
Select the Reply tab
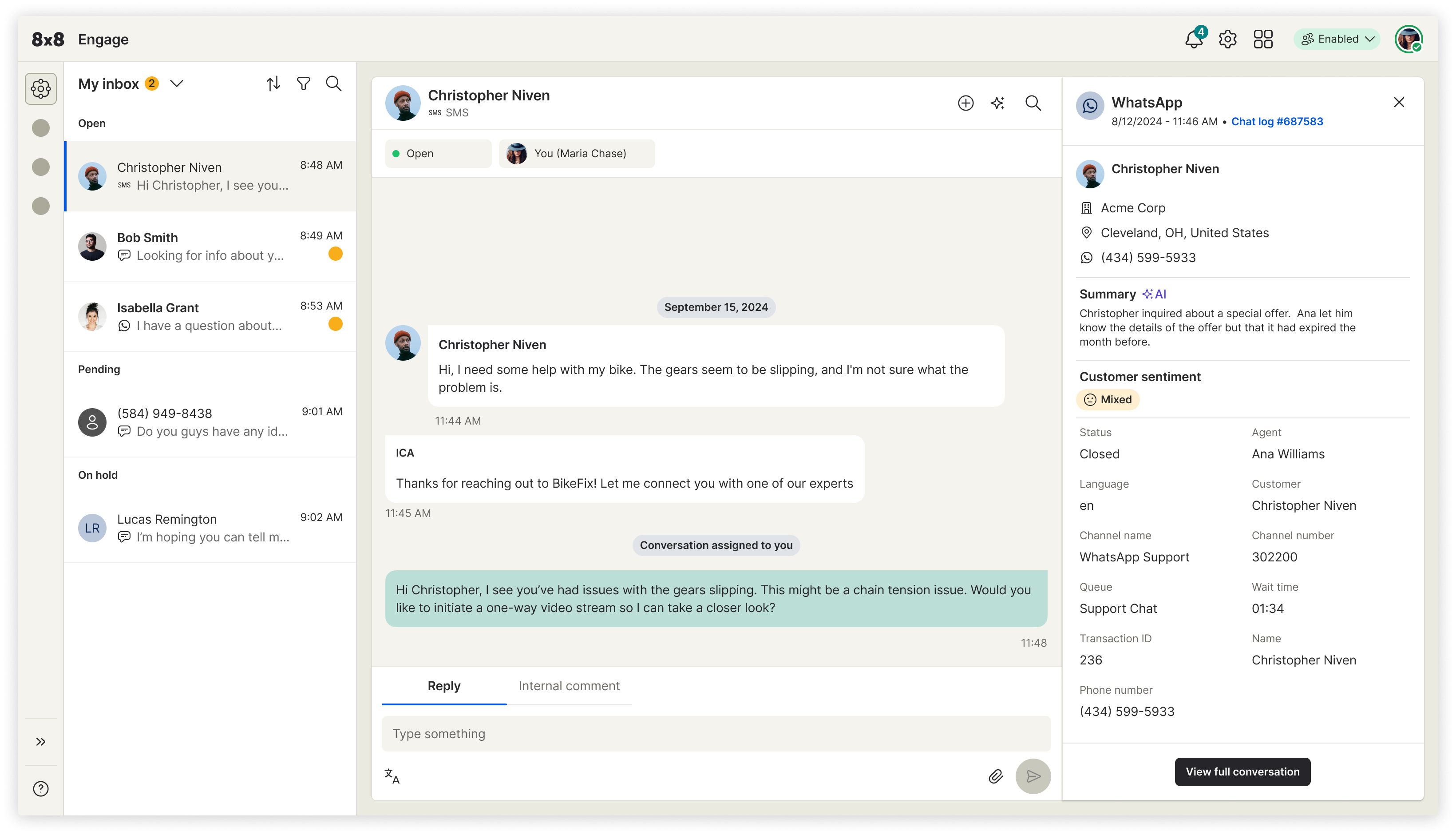click(x=443, y=686)
